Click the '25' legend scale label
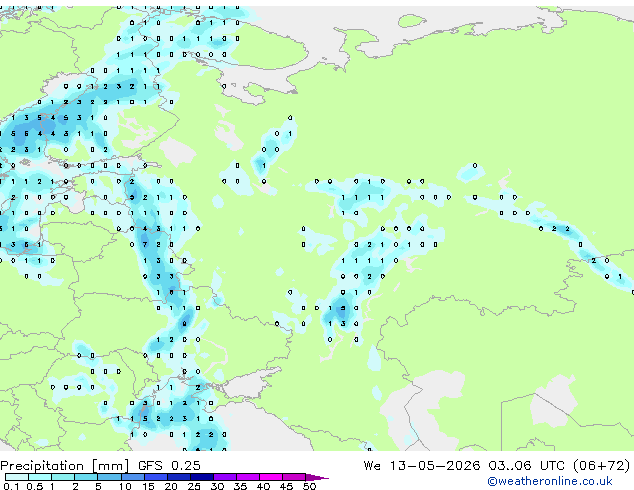634x490 pixels. [194, 486]
